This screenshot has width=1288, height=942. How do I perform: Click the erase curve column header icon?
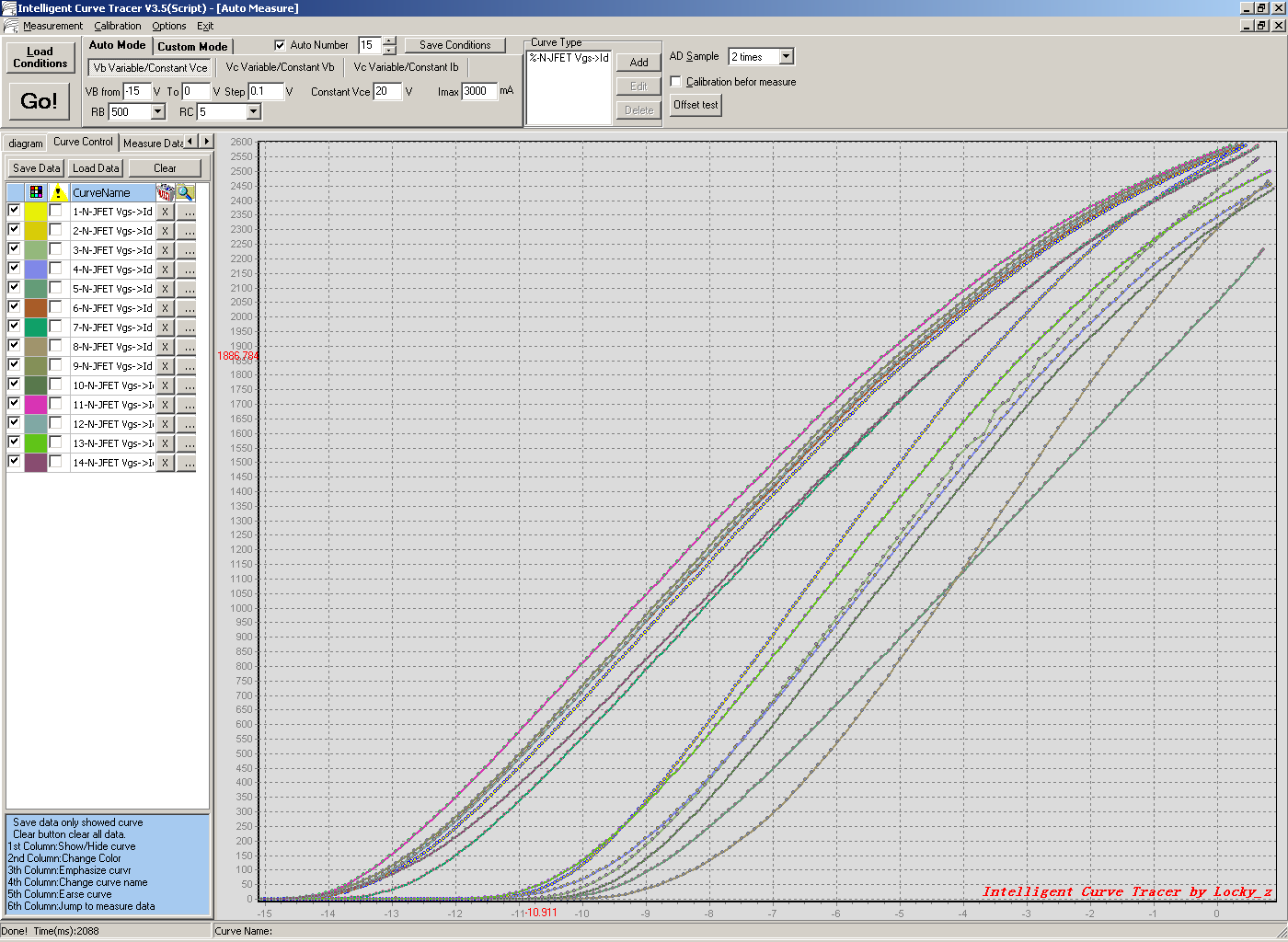[165, 192]
